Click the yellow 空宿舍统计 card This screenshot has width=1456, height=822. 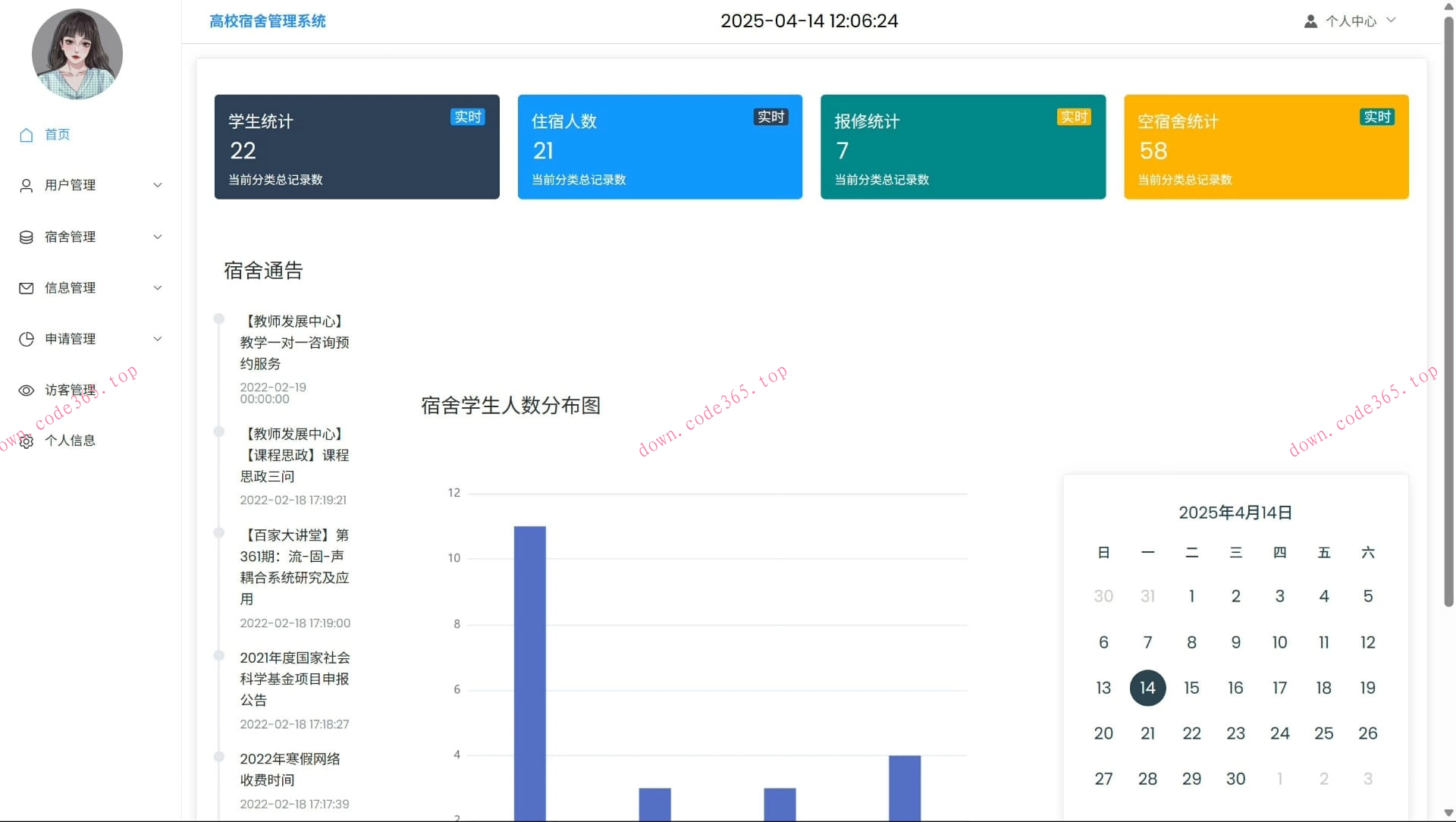1265,146
